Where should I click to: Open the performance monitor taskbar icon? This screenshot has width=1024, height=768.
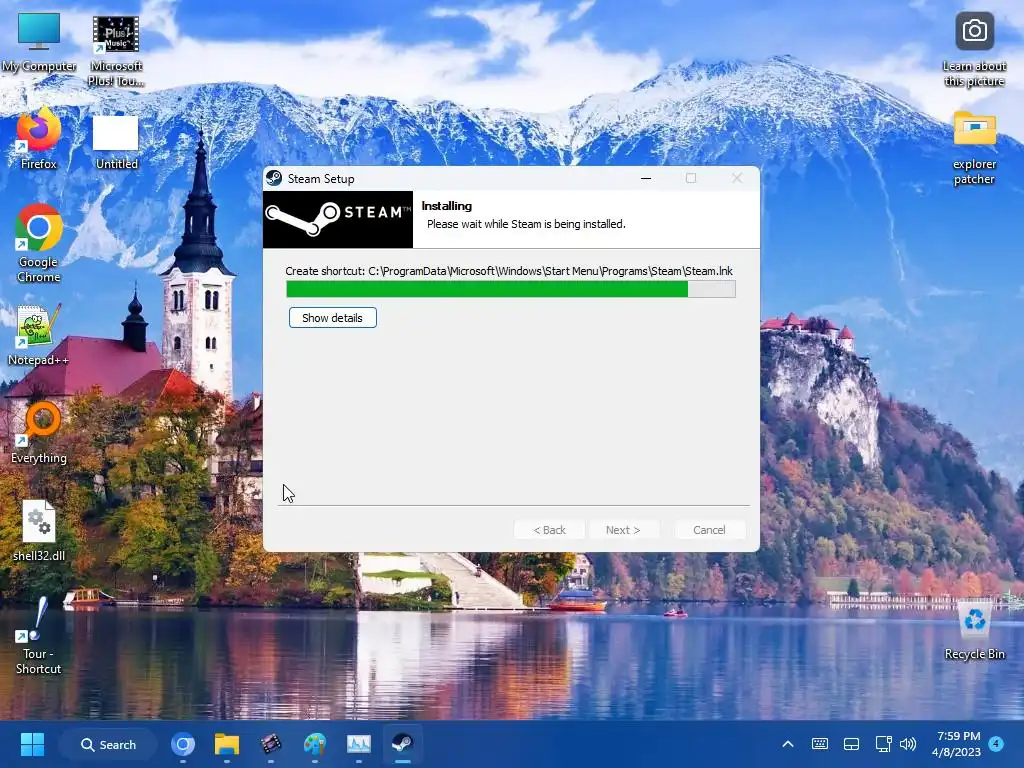pyautogui.click(x=359, y=744)
